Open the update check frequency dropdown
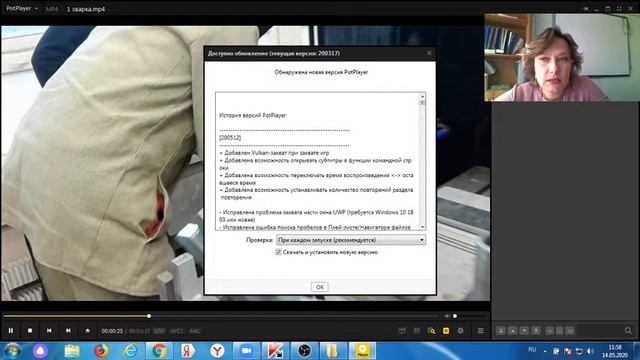 click(x=351, y=240)
